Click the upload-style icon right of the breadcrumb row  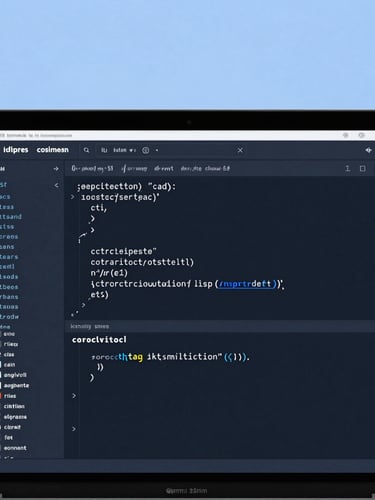(347, 169)
